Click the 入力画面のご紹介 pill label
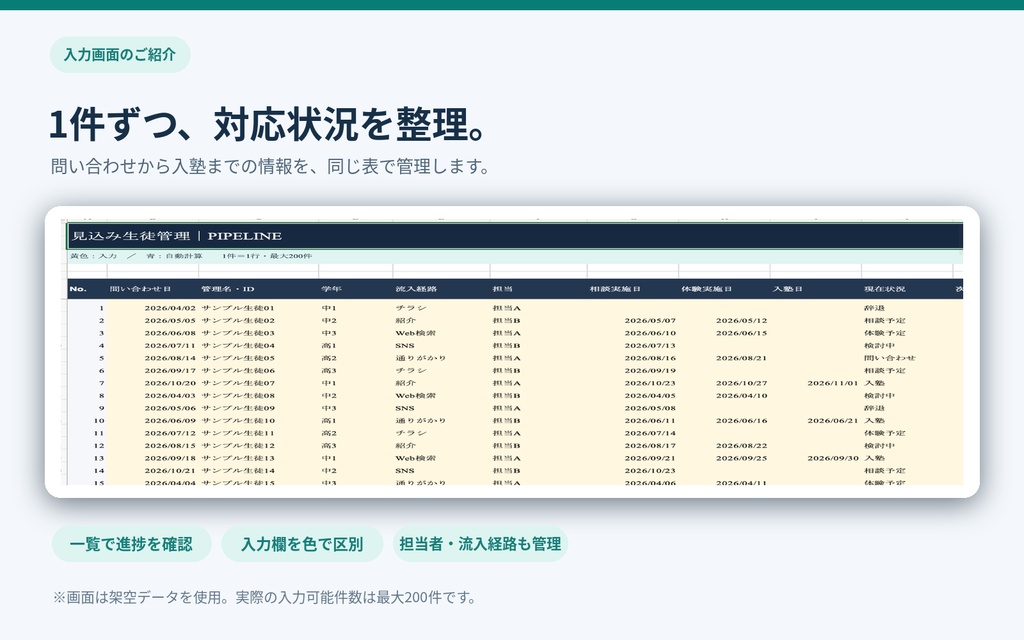 120,55
